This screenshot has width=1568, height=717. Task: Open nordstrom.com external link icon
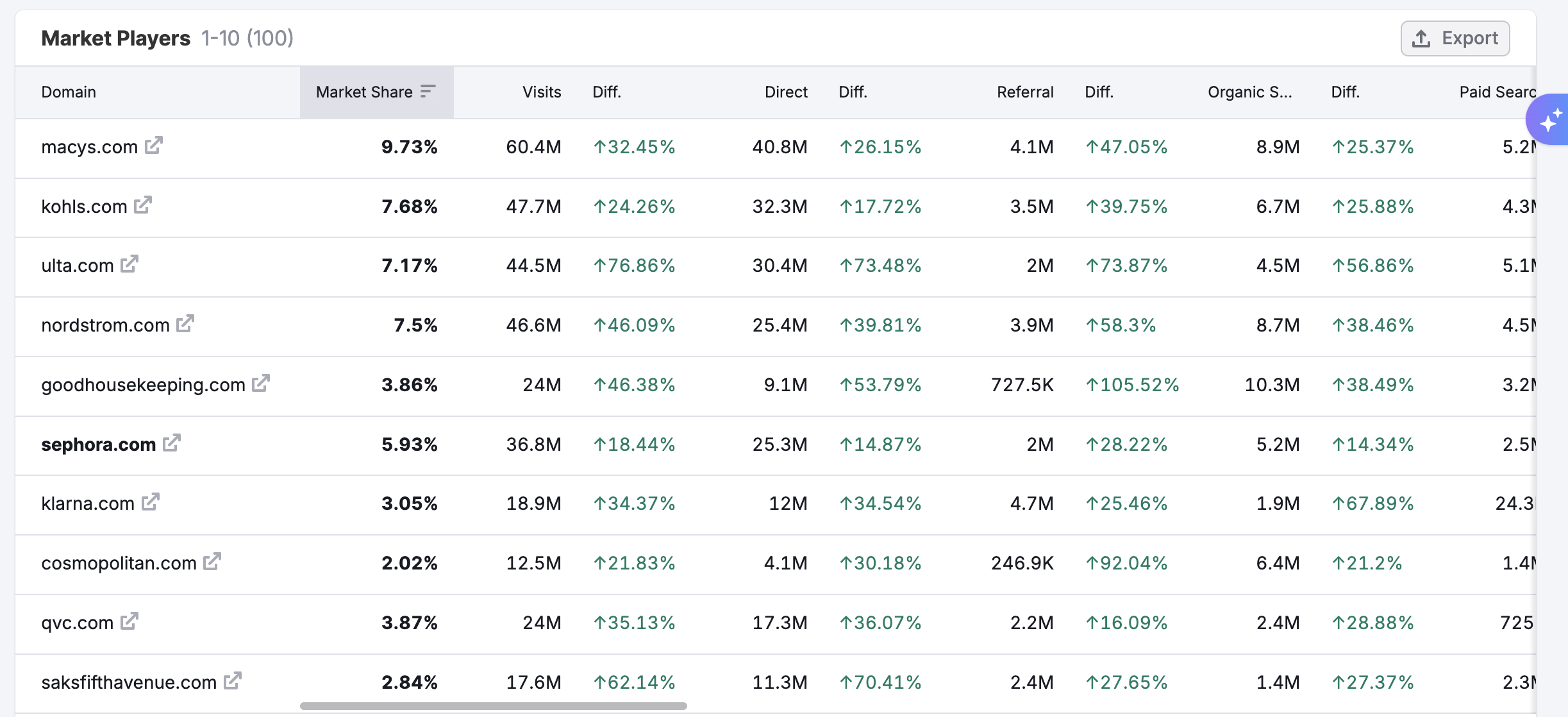(x=185, y=324)
